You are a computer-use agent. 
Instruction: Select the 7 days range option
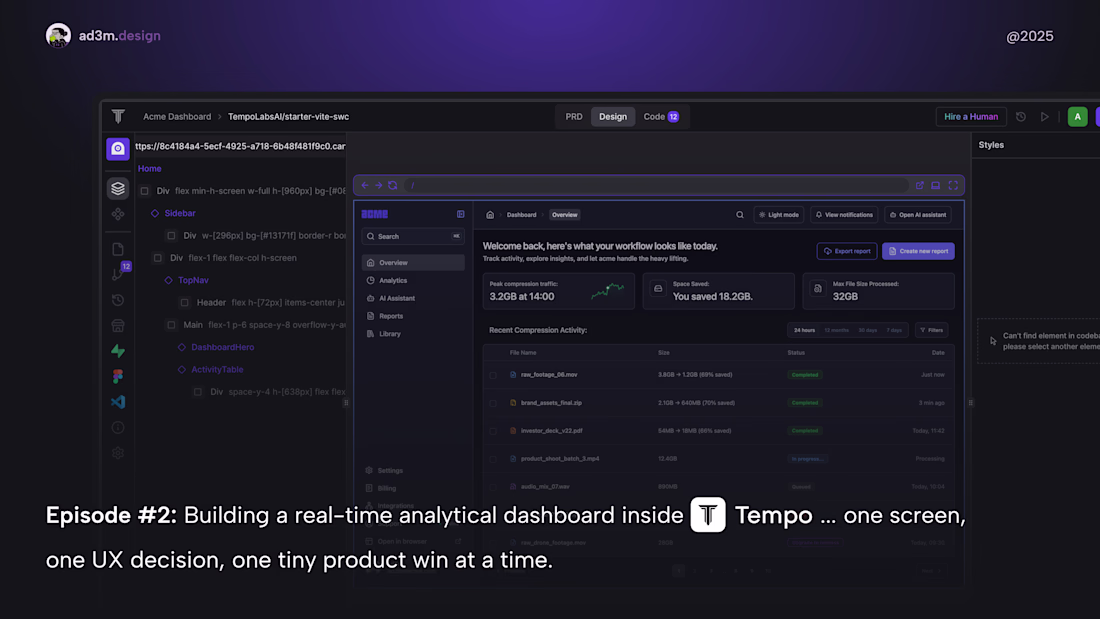[x=894, y=330]
